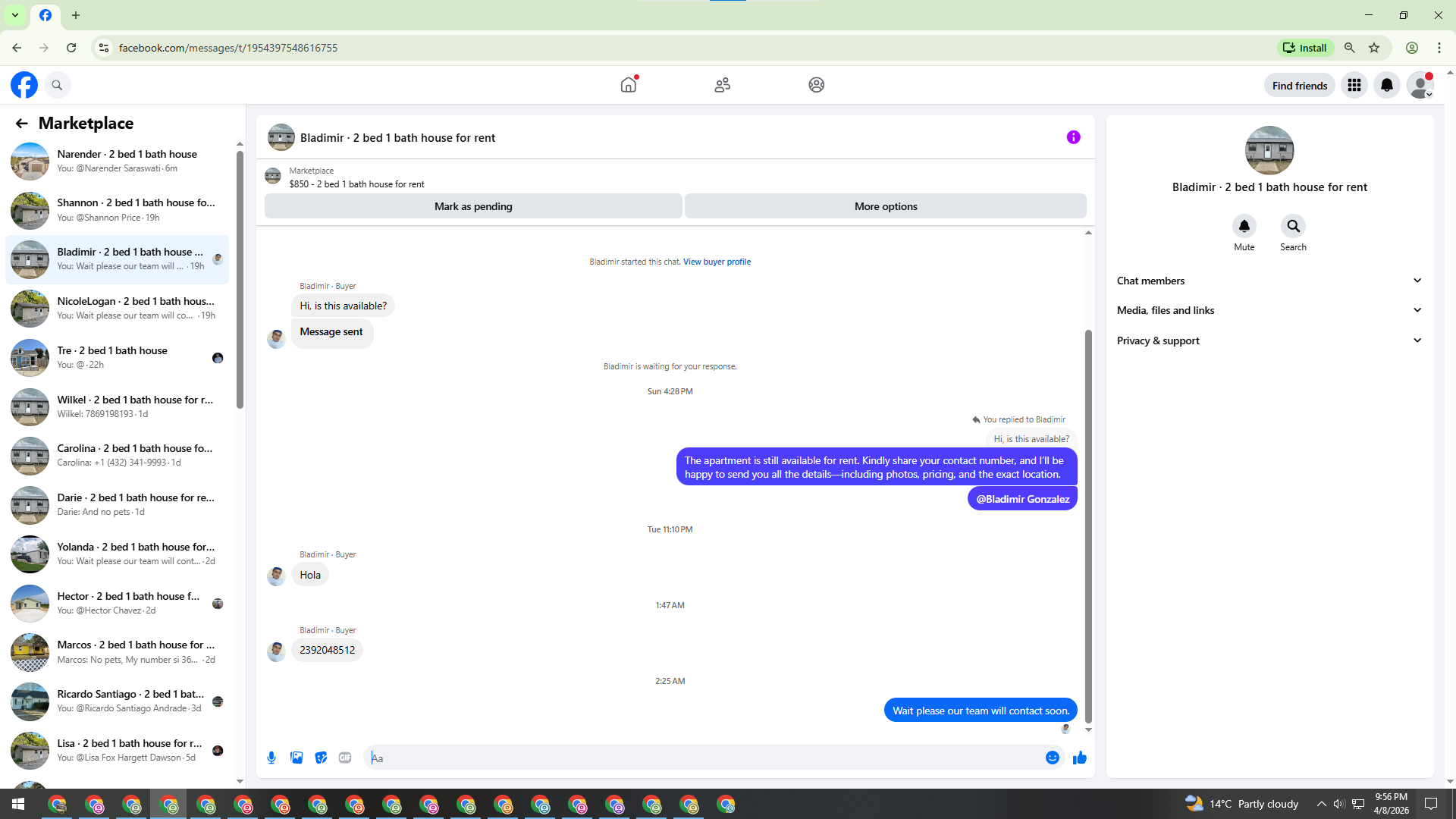Open Facebook notifications bell

[1386, 85]
